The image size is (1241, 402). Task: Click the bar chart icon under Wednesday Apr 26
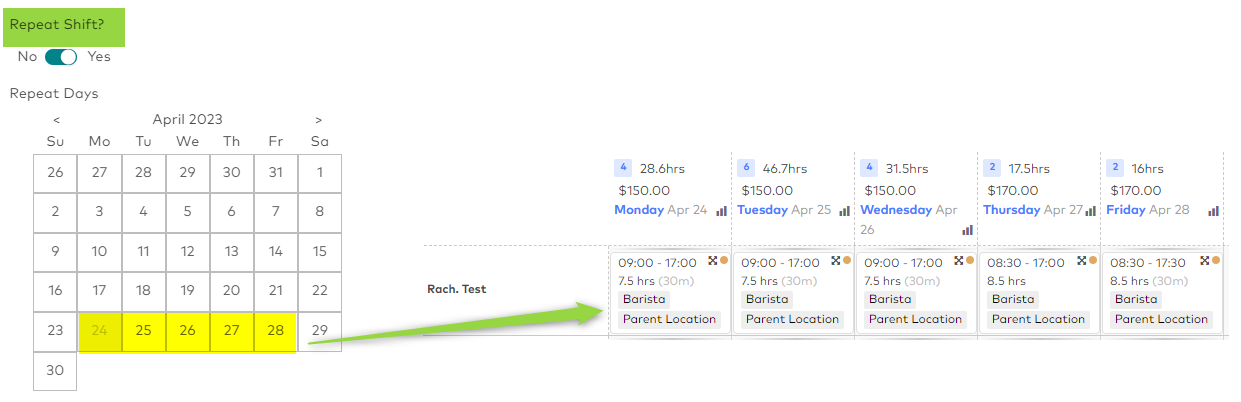point(967,230)
